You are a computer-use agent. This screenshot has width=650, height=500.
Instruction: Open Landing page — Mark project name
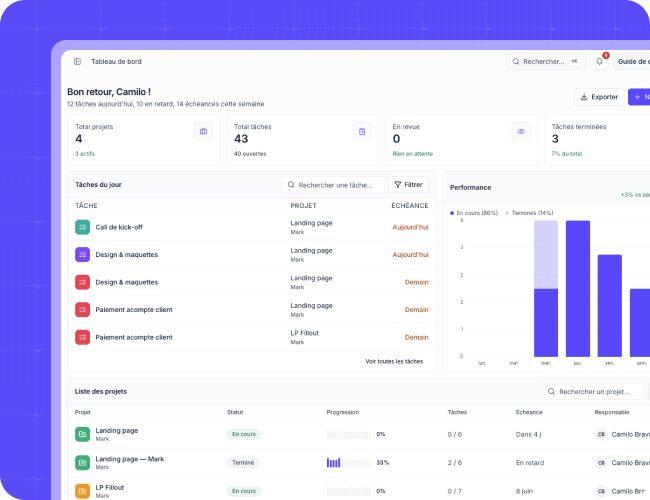[x=130, y=459]
